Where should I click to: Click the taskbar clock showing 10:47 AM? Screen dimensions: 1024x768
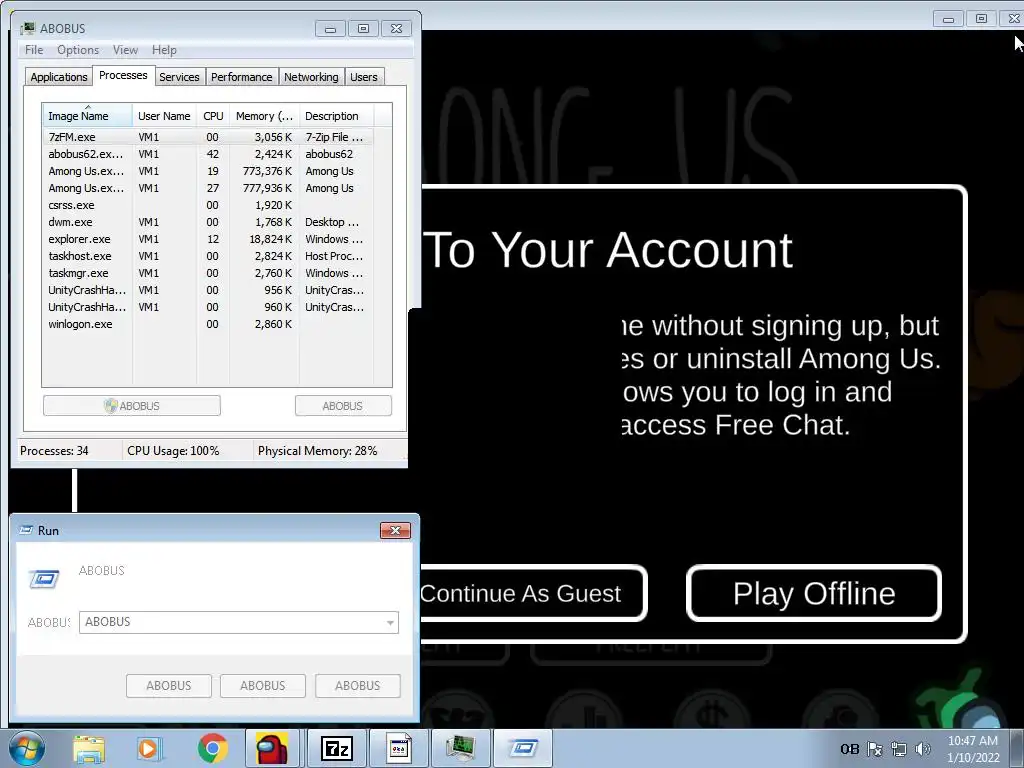point(973,748)
